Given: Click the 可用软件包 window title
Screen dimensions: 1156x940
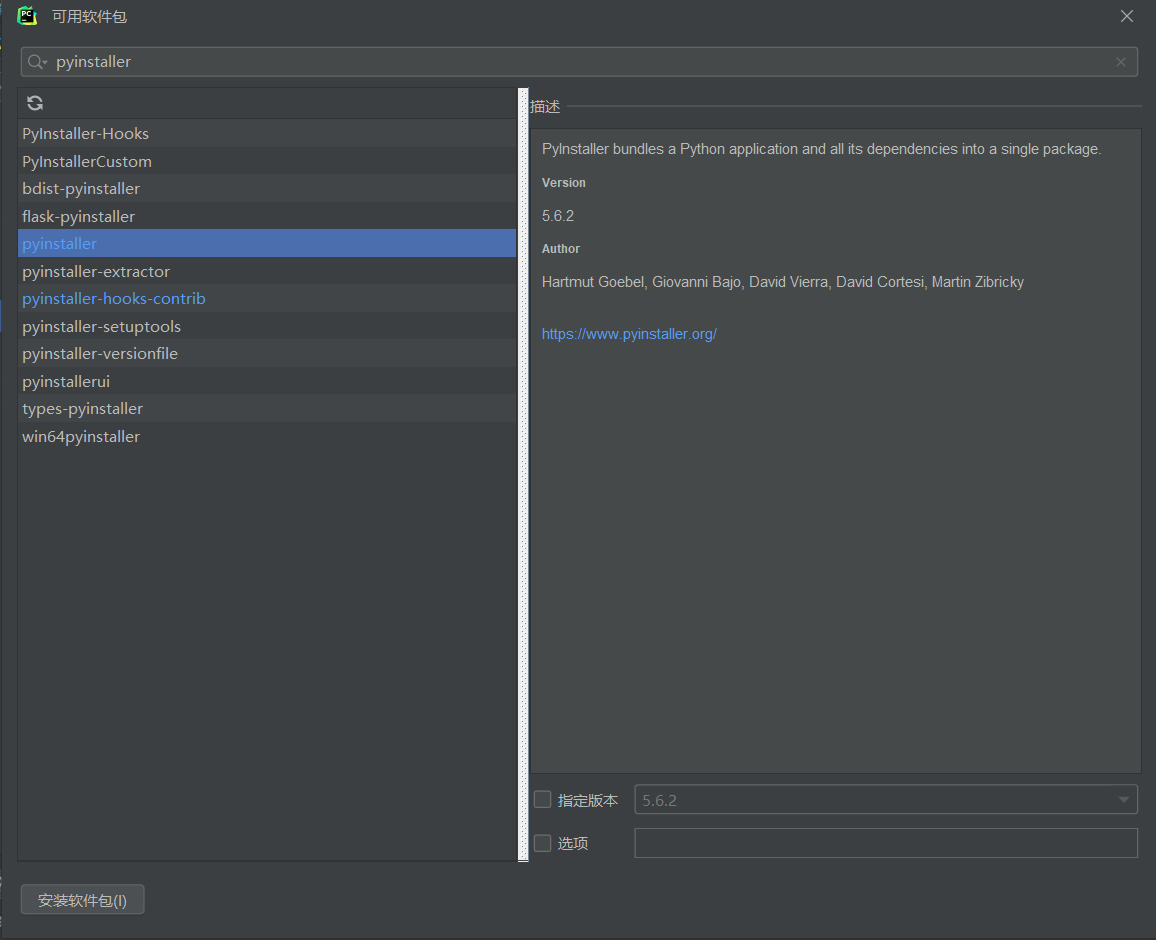Looking at the screenshot, I should 89,16.
